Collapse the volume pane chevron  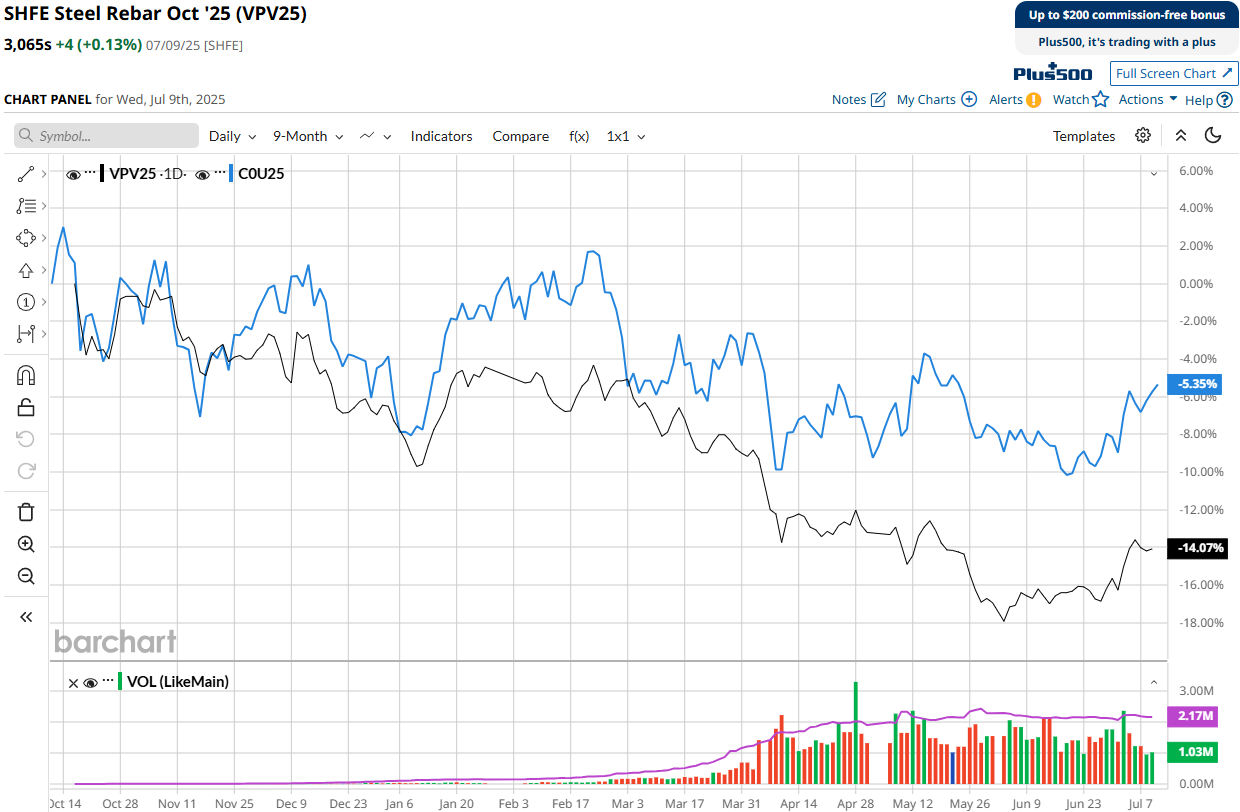[x=1154, y=682]
